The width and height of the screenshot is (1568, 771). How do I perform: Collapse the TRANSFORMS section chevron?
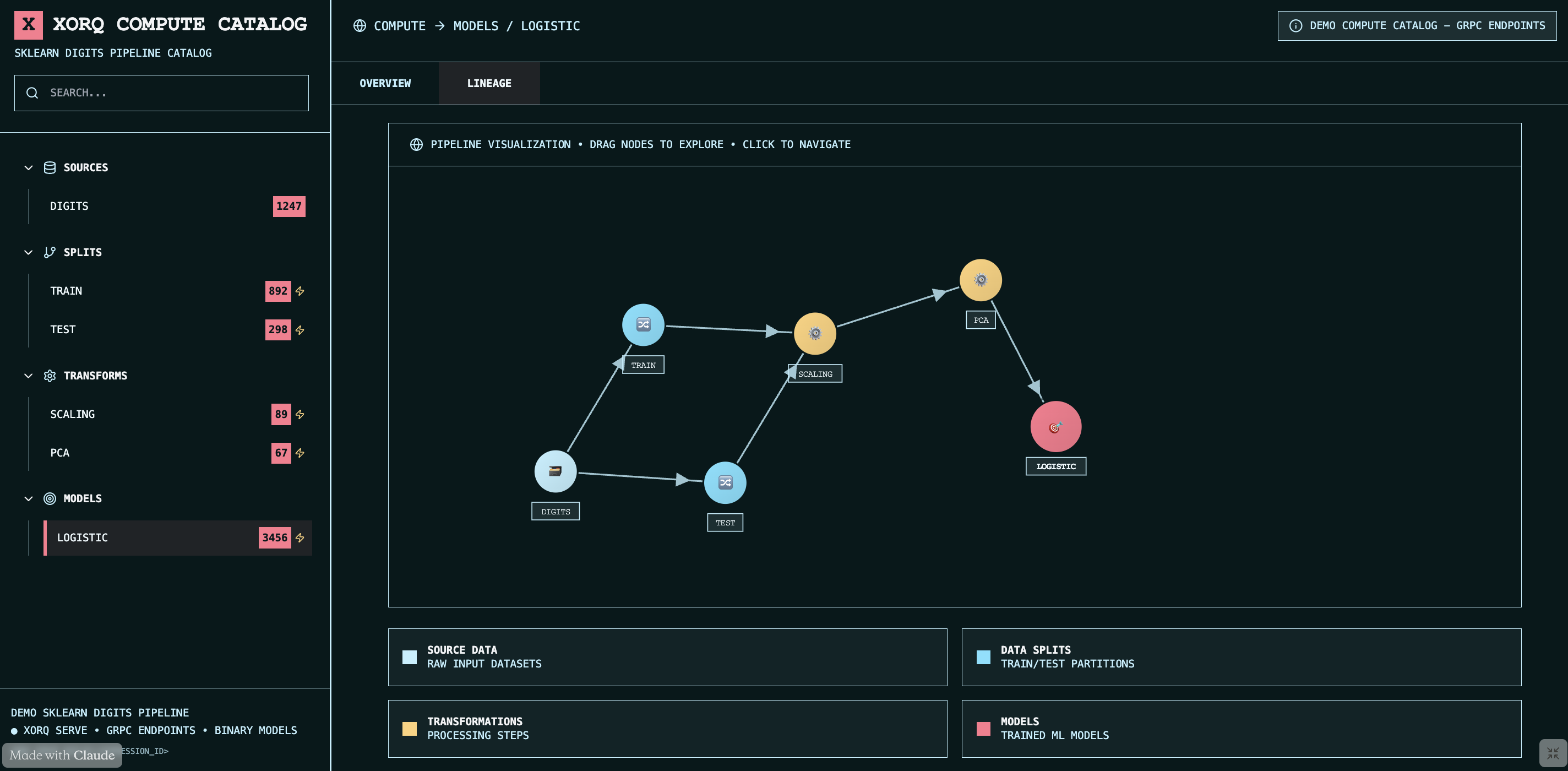click(29, 376)
